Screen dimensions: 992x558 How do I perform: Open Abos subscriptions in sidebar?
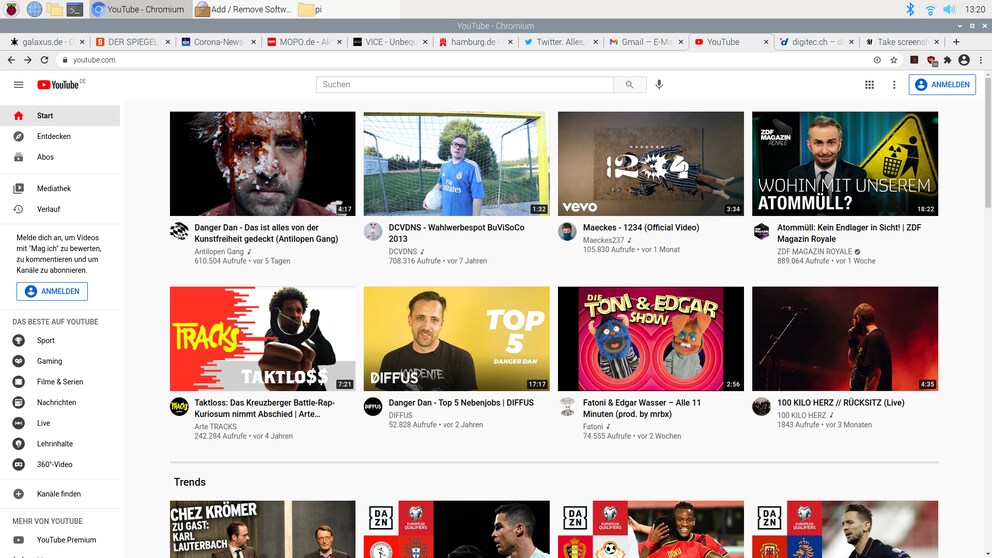(x=59, y=157)
